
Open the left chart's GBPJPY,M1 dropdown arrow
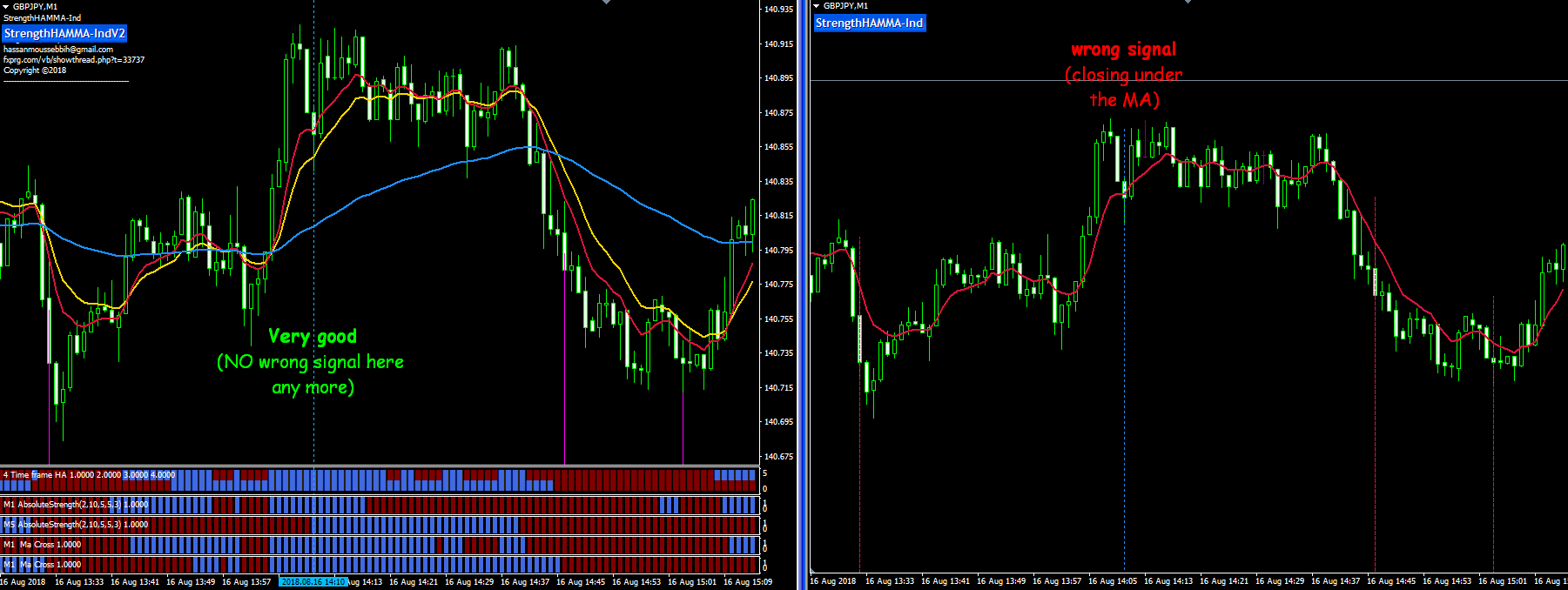coord(6,6)
